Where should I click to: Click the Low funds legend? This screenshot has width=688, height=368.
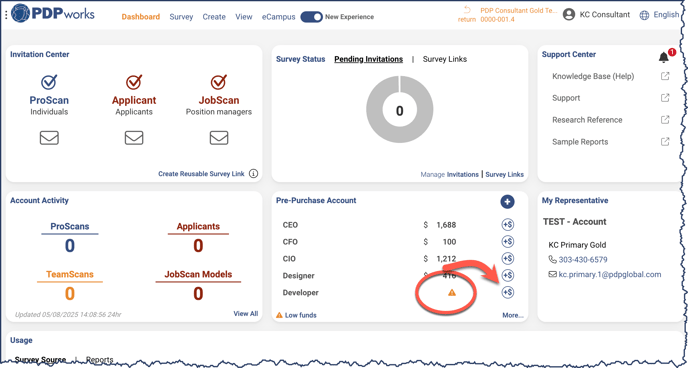[296, 315]
